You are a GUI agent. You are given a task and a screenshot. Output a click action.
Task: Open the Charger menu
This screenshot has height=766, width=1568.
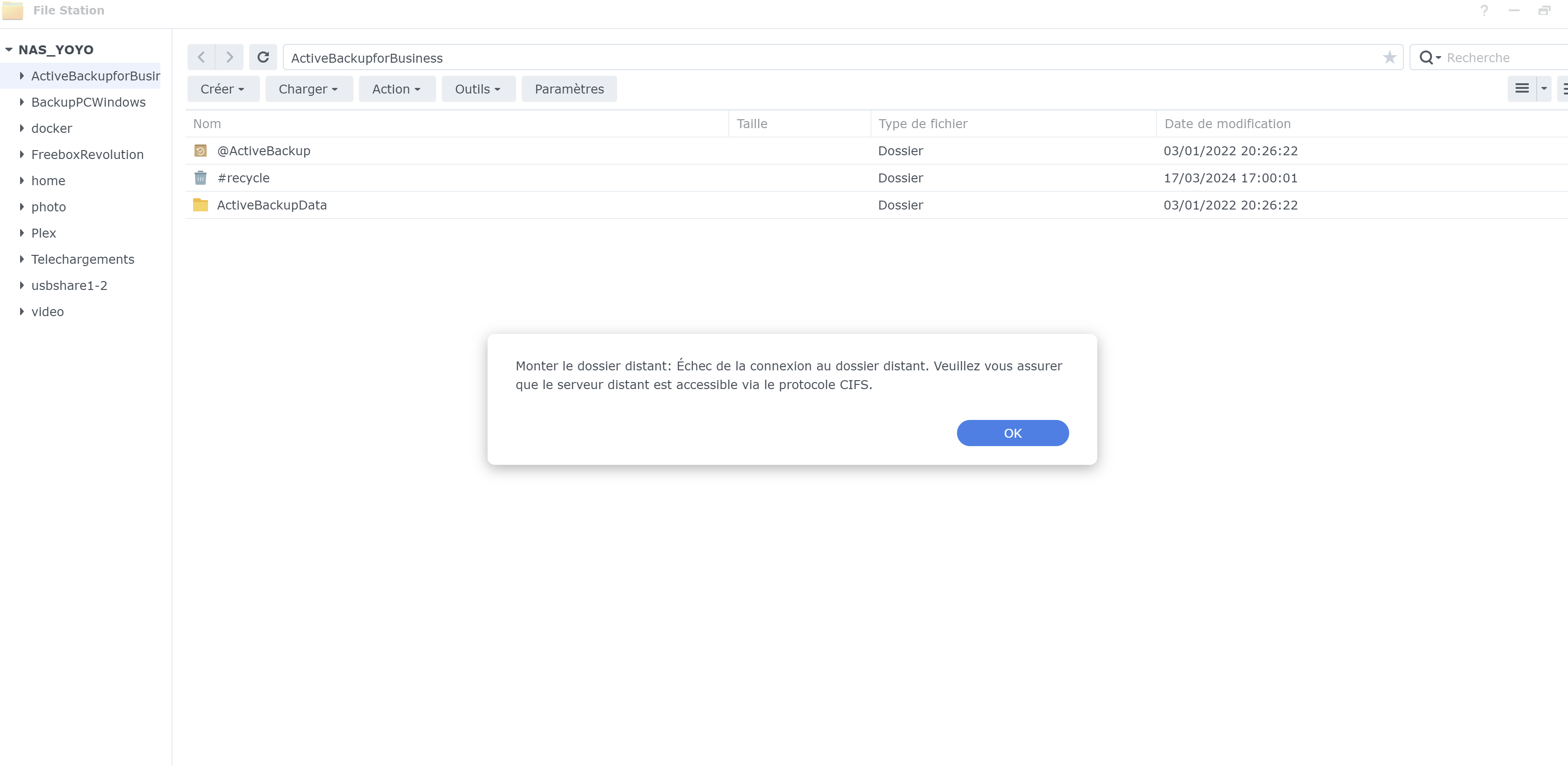pos(309,89)
